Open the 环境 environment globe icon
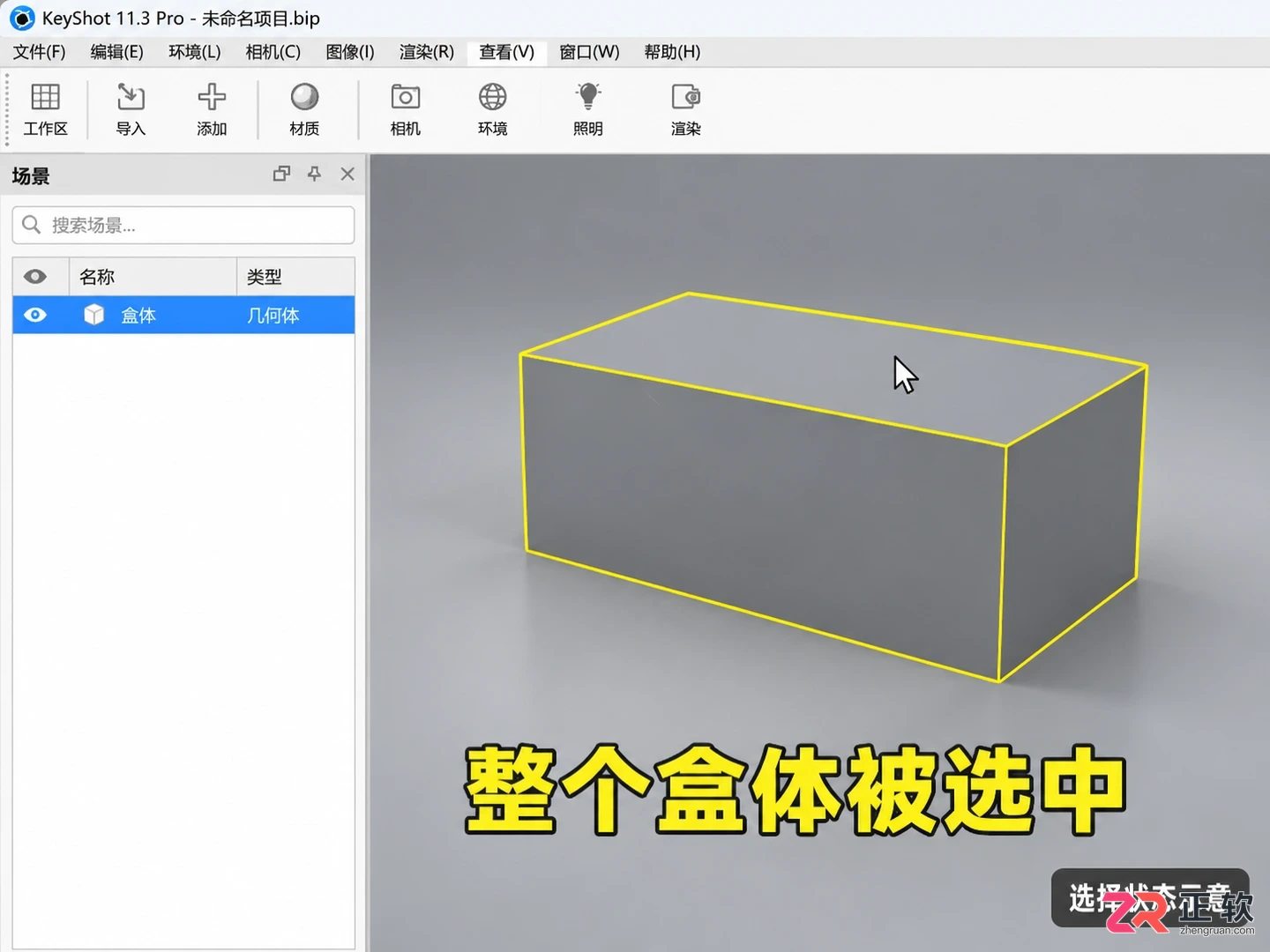 click(493, 97)
